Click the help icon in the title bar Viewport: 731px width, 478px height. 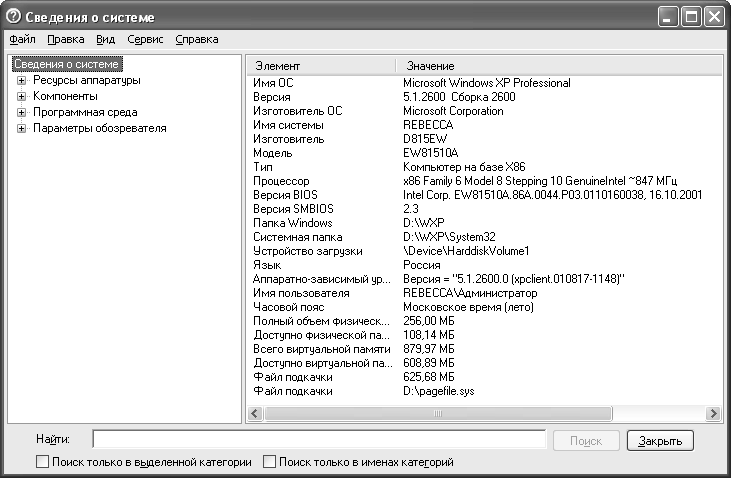pos(14,17)
